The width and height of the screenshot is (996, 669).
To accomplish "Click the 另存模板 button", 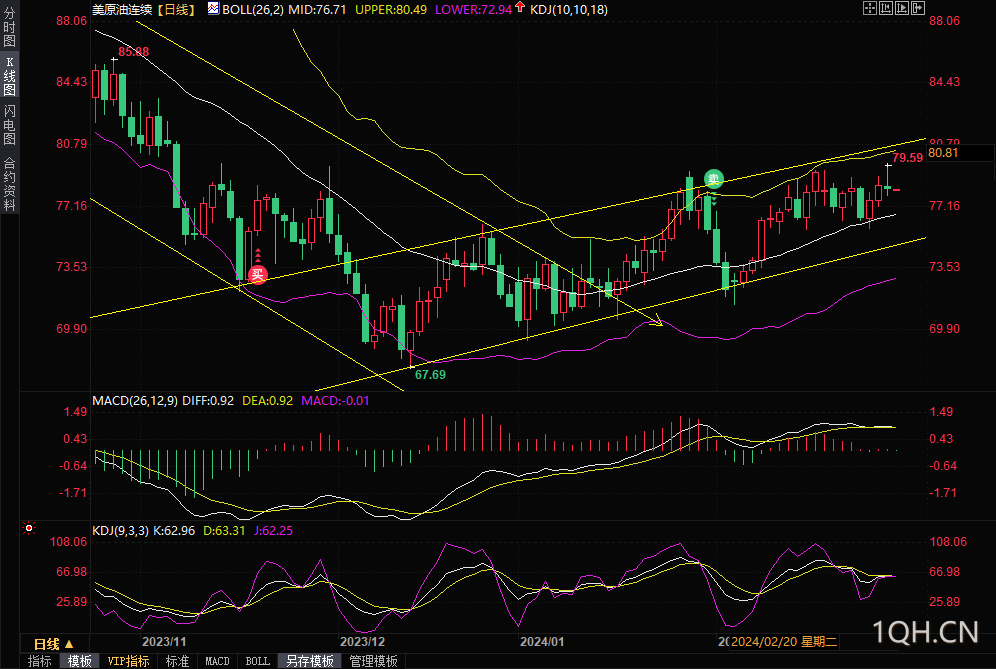I will [309, 661].
